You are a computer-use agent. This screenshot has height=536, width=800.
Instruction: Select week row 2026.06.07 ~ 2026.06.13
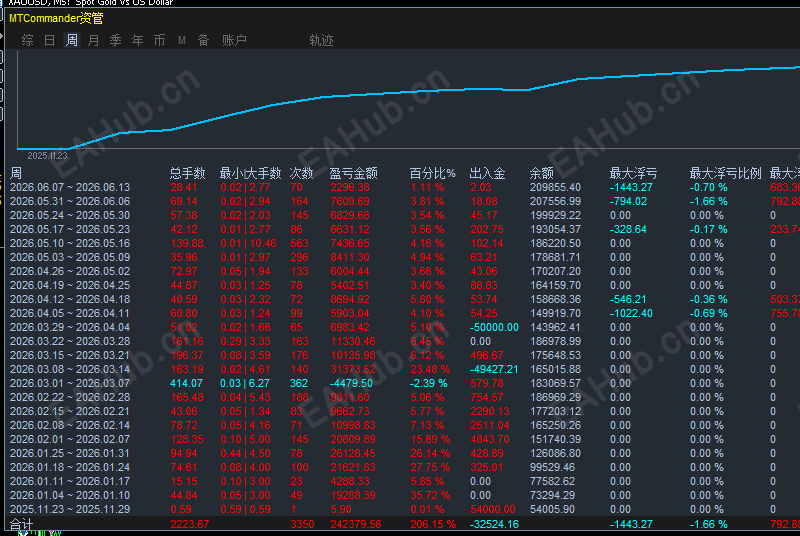tap(403, 187)
